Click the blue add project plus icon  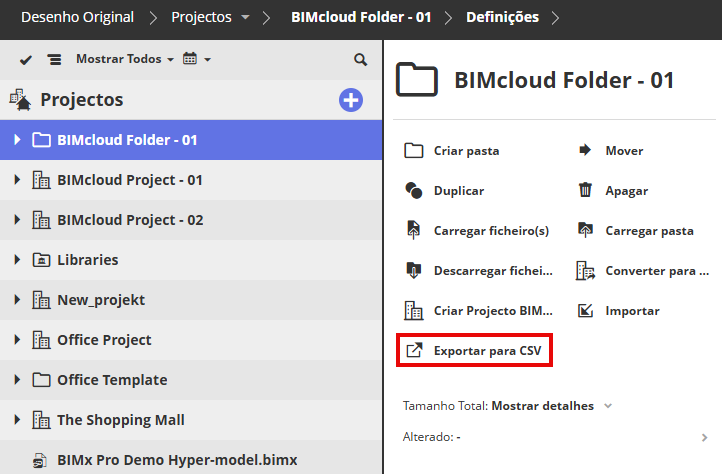[351, 100]
